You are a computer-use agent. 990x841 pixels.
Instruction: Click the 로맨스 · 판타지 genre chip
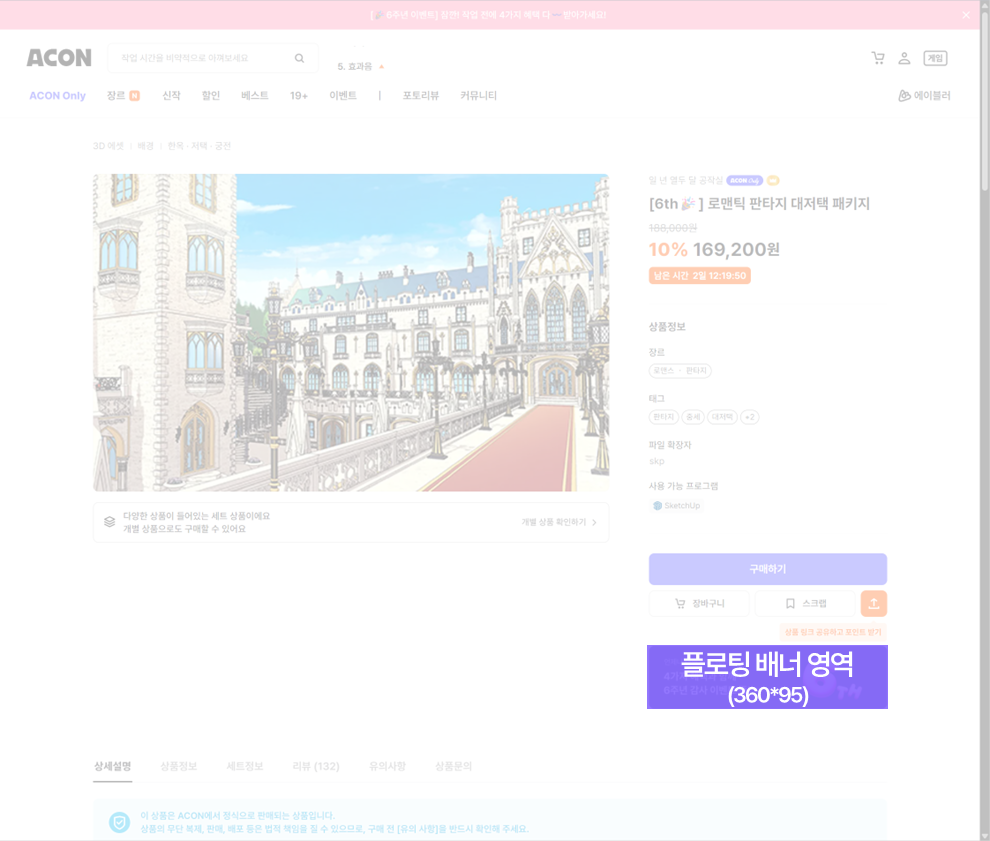(x=680, y=371)
